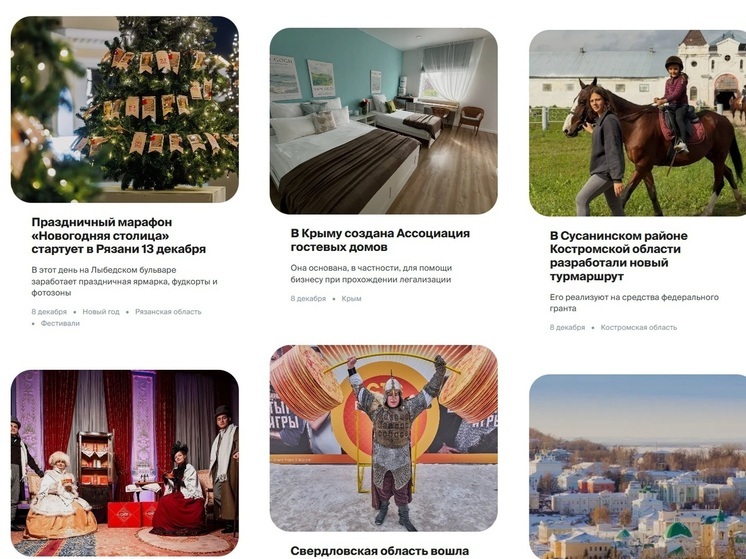Viewport: 746px width, 559px height.
Task: Click the decorated Christmas tree photo
Action: (x=125, y=109)
